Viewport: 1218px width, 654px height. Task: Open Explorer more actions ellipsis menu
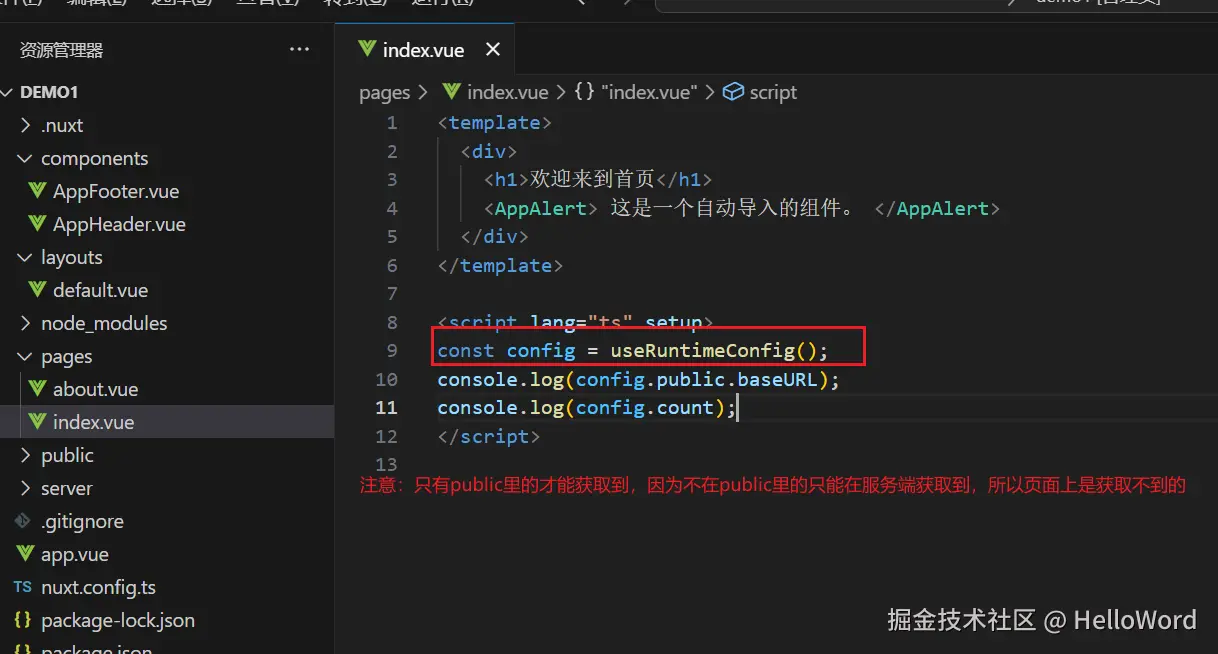point(299,49)
